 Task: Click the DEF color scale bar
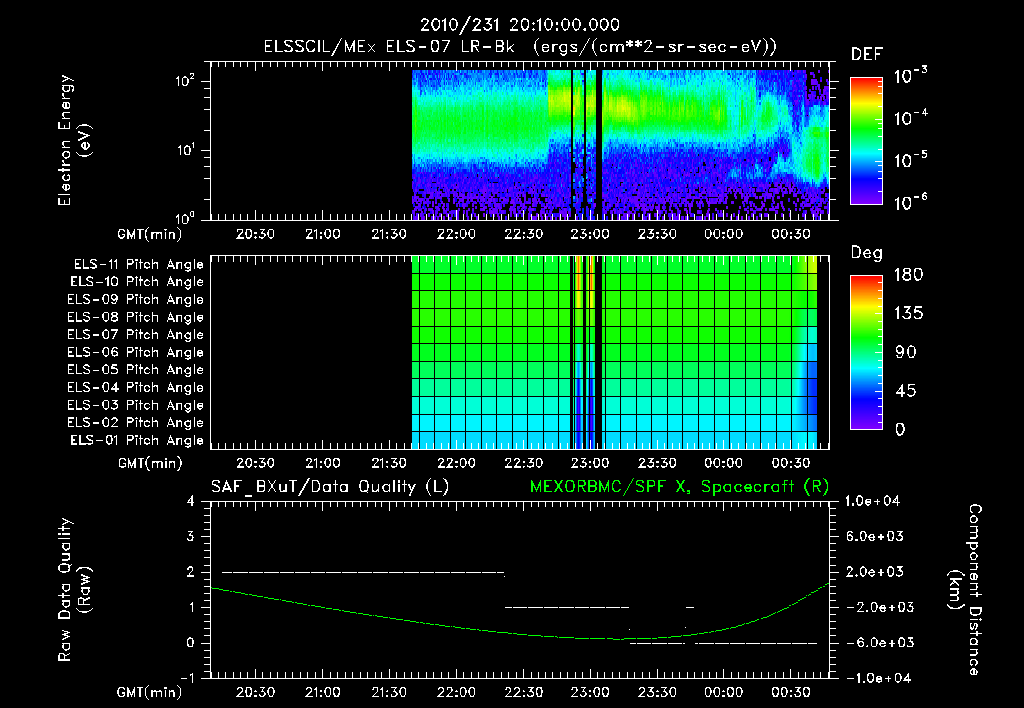click(866, 140)
